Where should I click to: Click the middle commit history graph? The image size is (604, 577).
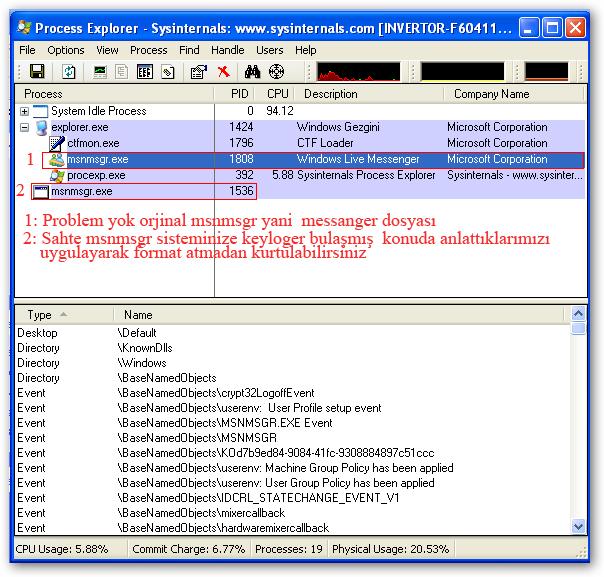(x=462, y=72)
